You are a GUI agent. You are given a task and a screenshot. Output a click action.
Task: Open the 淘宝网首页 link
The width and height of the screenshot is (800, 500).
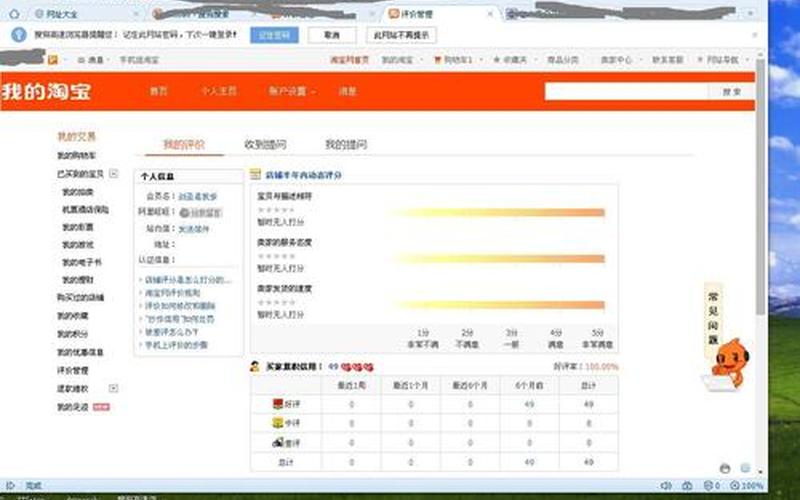click(349, 60)
